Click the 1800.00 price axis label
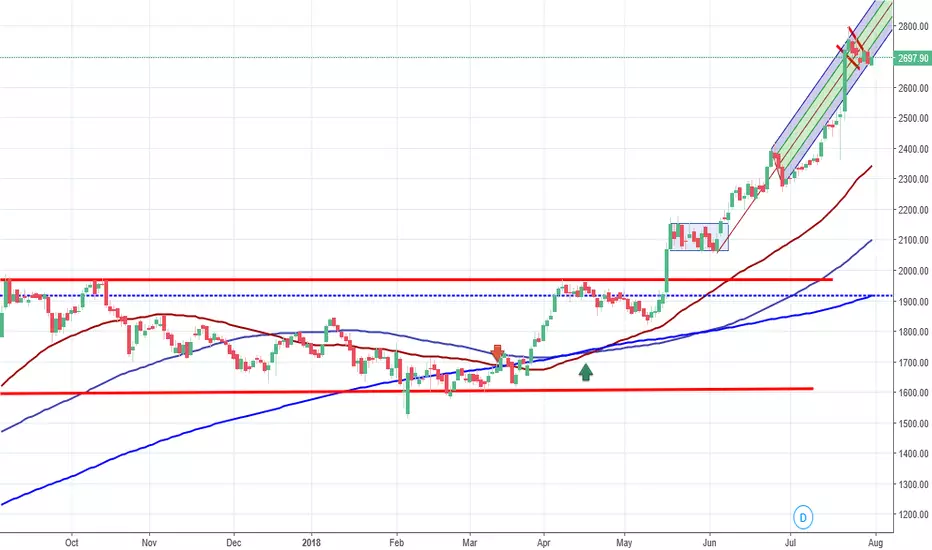The width and height of the screenshot is (932, 550). (913, 332)
